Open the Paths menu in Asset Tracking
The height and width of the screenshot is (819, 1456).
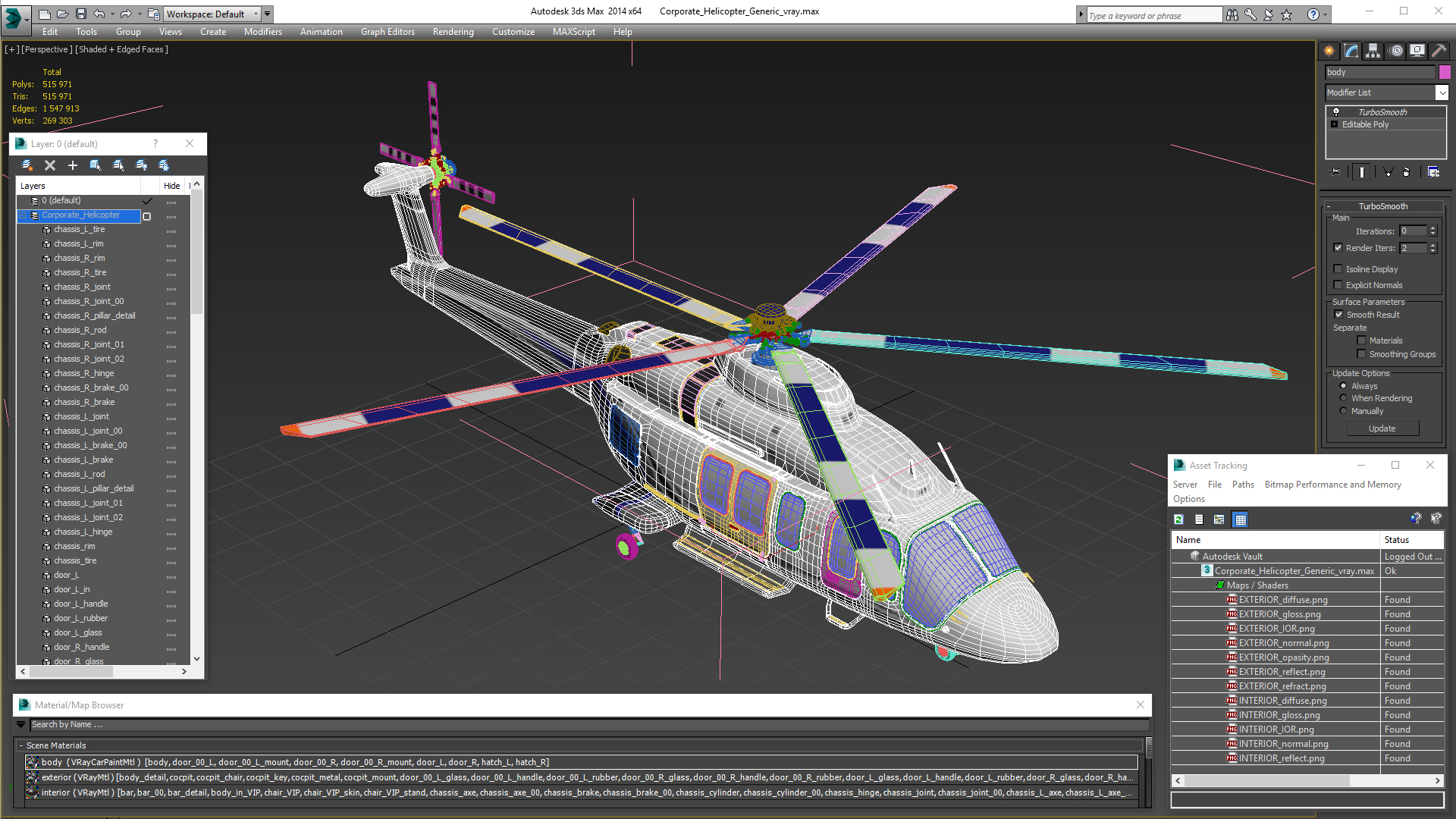[1243, 485]
